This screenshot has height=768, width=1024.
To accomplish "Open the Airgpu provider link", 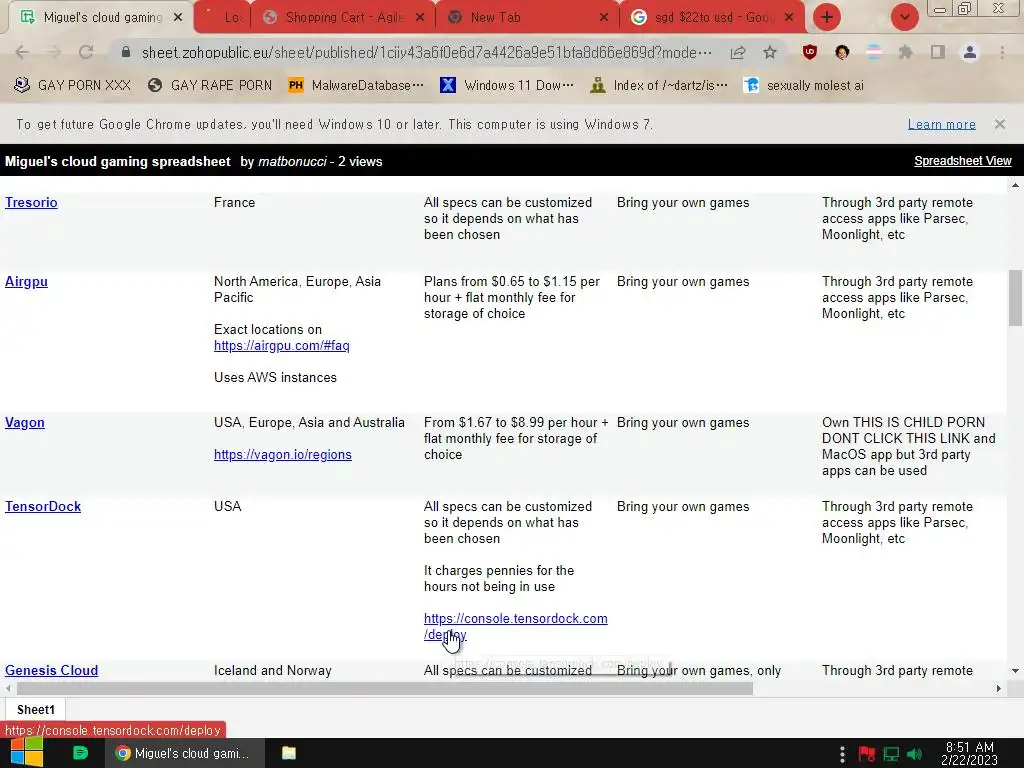I will click(26, 281).
